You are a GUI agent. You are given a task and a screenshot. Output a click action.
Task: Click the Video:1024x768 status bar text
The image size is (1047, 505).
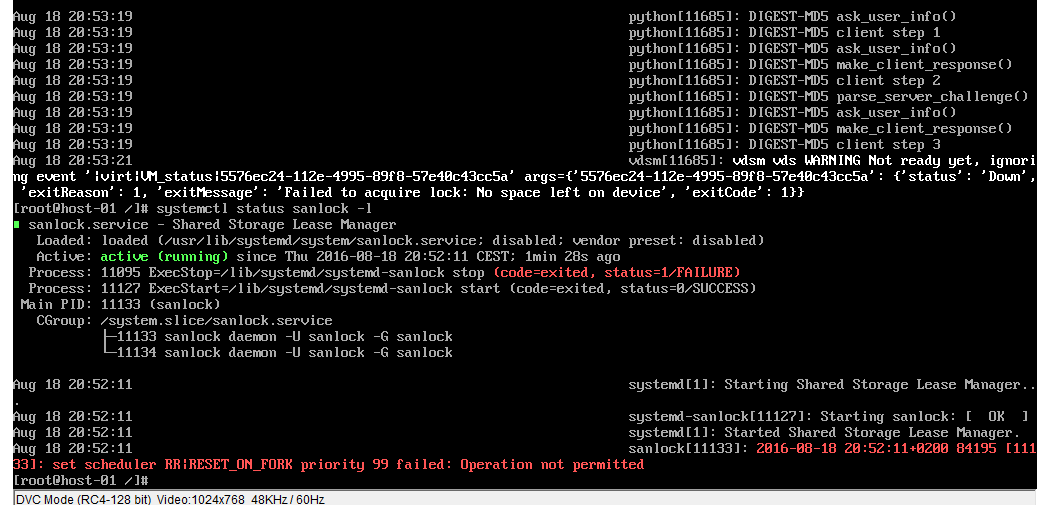194,498
